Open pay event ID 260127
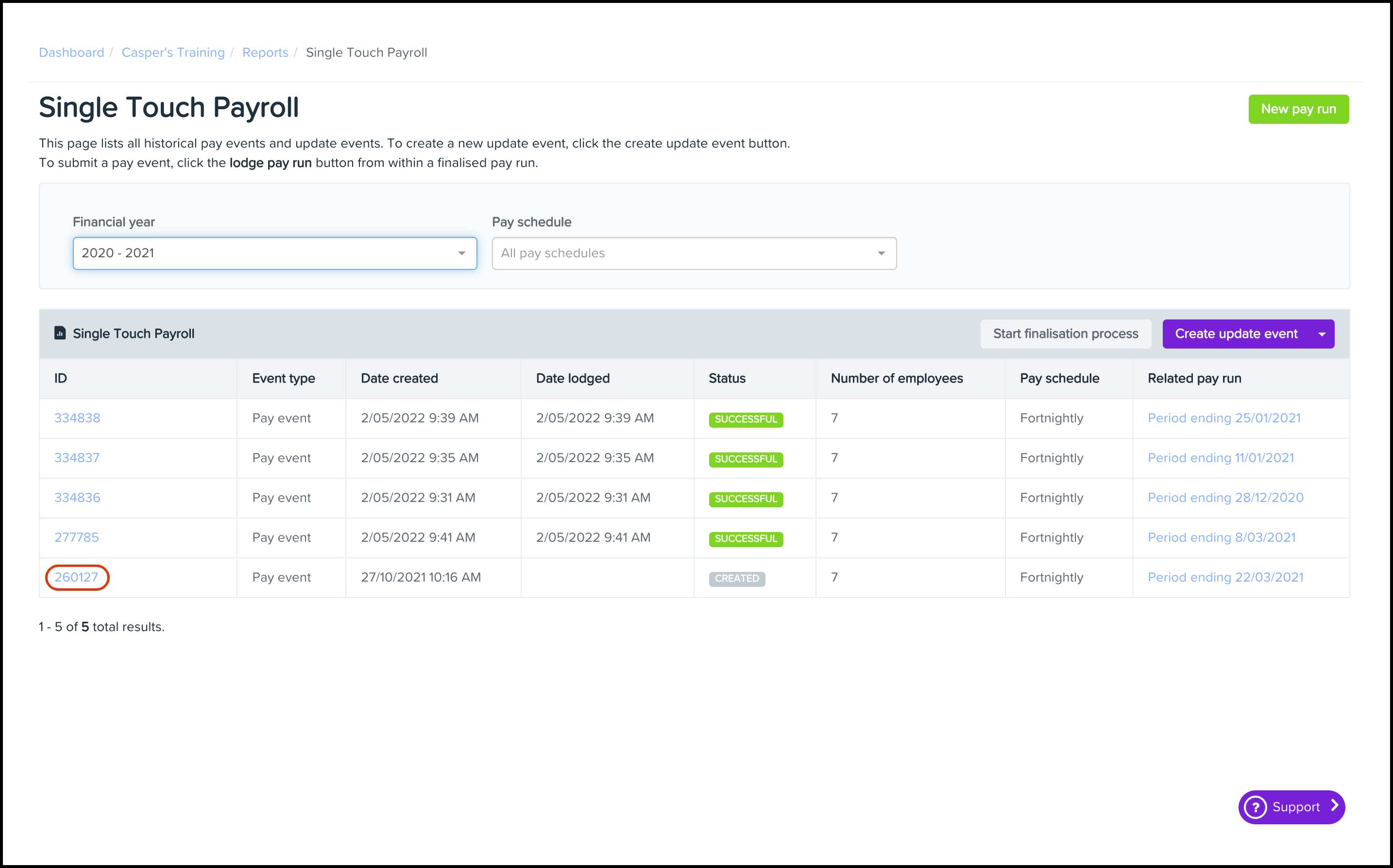The image size is (1393, 868). tap(76, 578)
